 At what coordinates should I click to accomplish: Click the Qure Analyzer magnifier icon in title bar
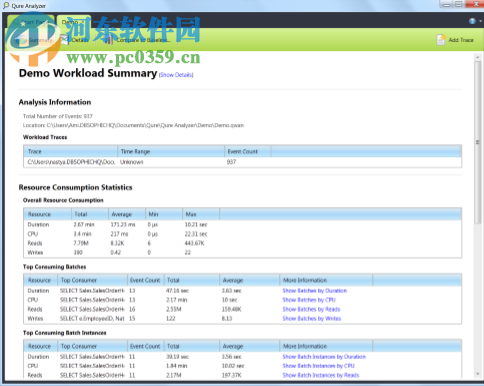click(6, 5)
